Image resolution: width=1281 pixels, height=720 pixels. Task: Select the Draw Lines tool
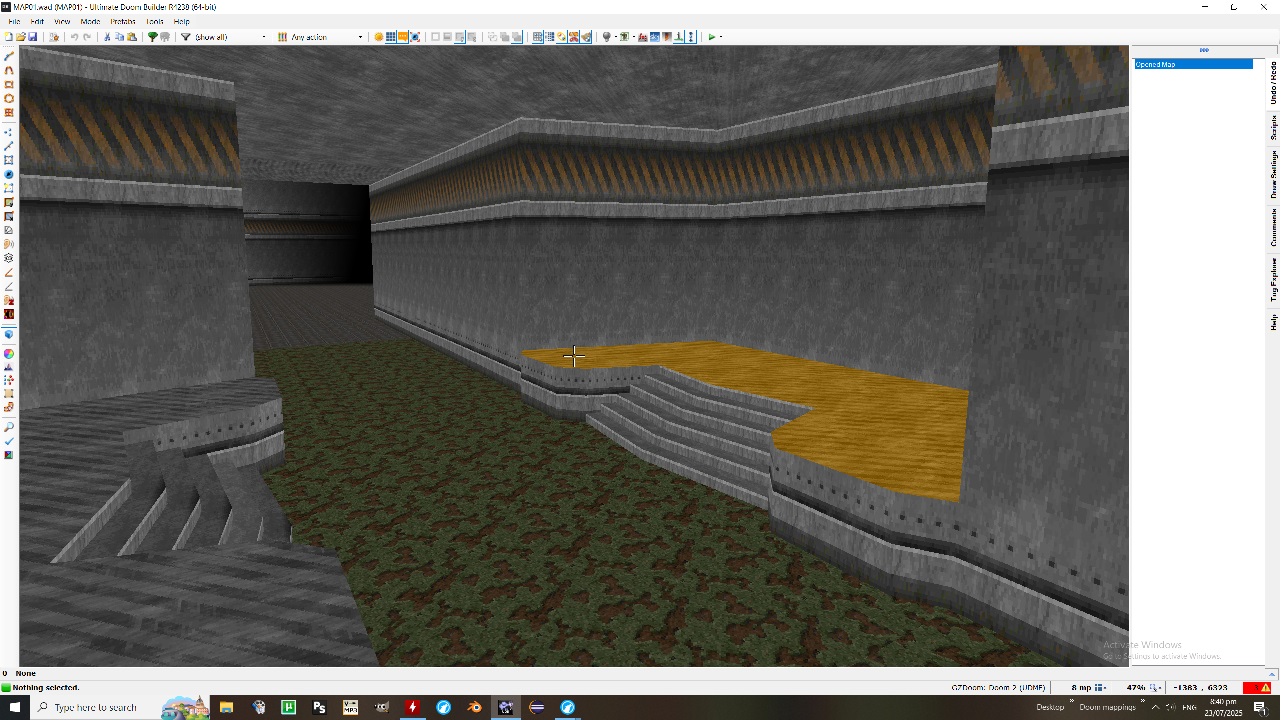click(x=9, y=56)
